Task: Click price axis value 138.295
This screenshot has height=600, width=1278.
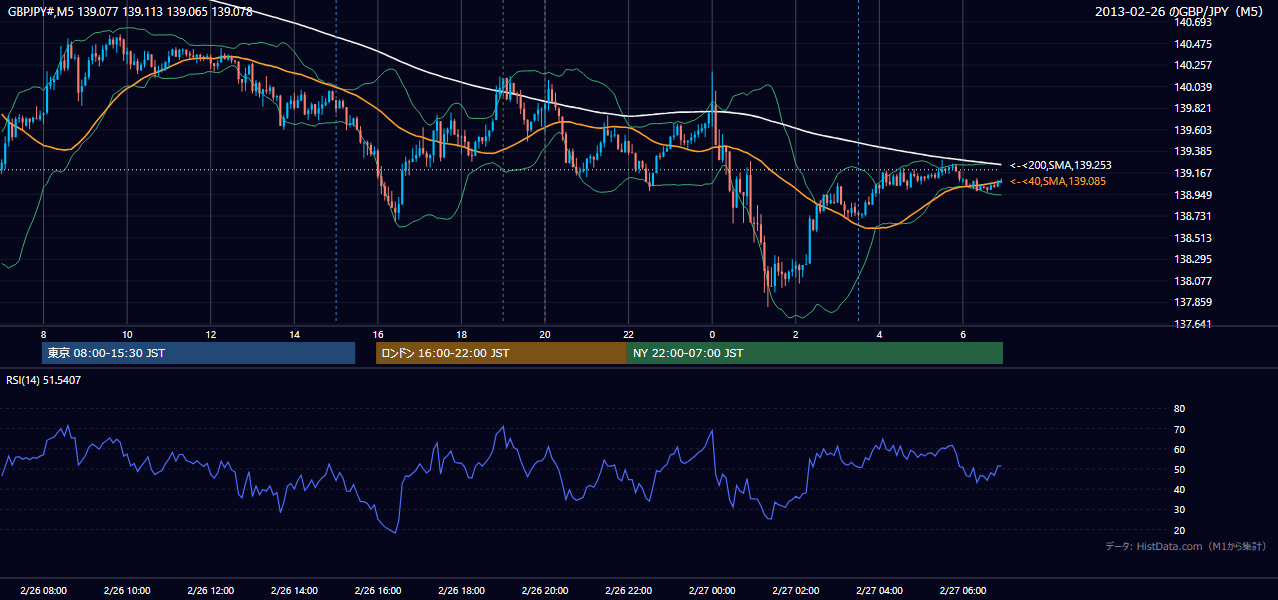Action: [1191, 259]
